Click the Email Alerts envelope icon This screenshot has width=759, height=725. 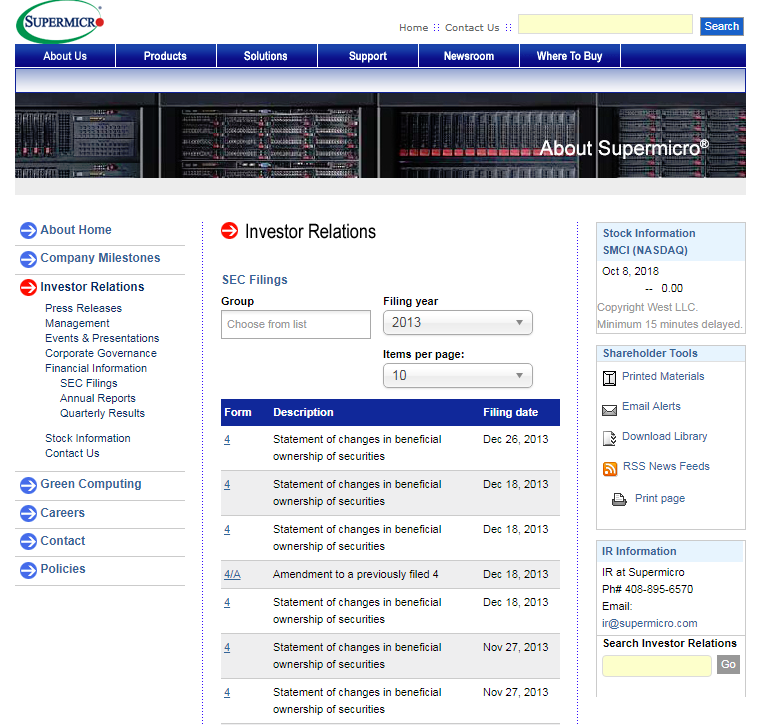click(609, 410)
